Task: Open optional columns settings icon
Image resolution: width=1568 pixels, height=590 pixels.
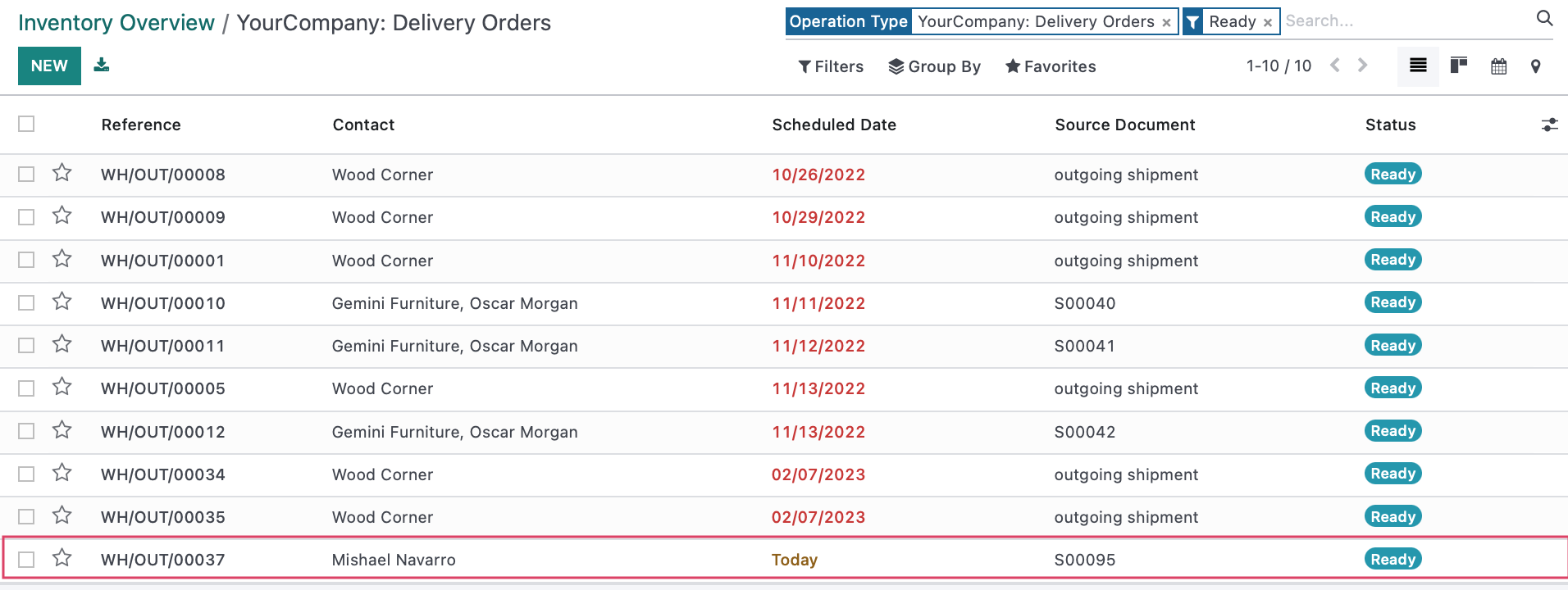Action: tap(1549, 125)
